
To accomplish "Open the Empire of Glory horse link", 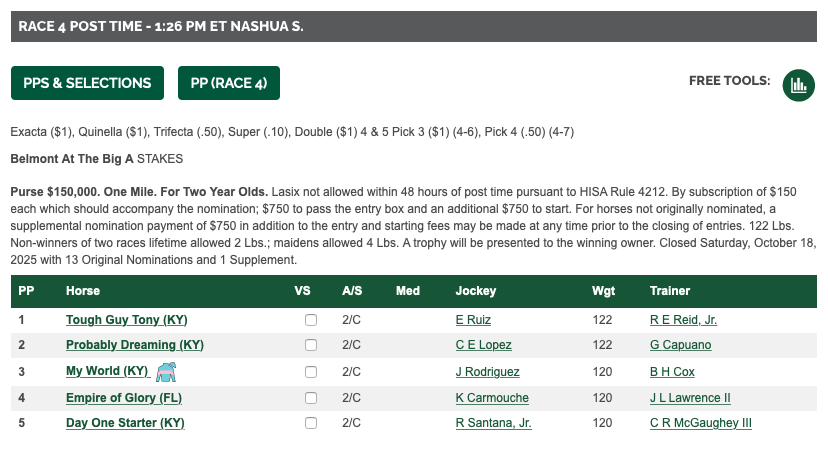I will click(124, 398).
